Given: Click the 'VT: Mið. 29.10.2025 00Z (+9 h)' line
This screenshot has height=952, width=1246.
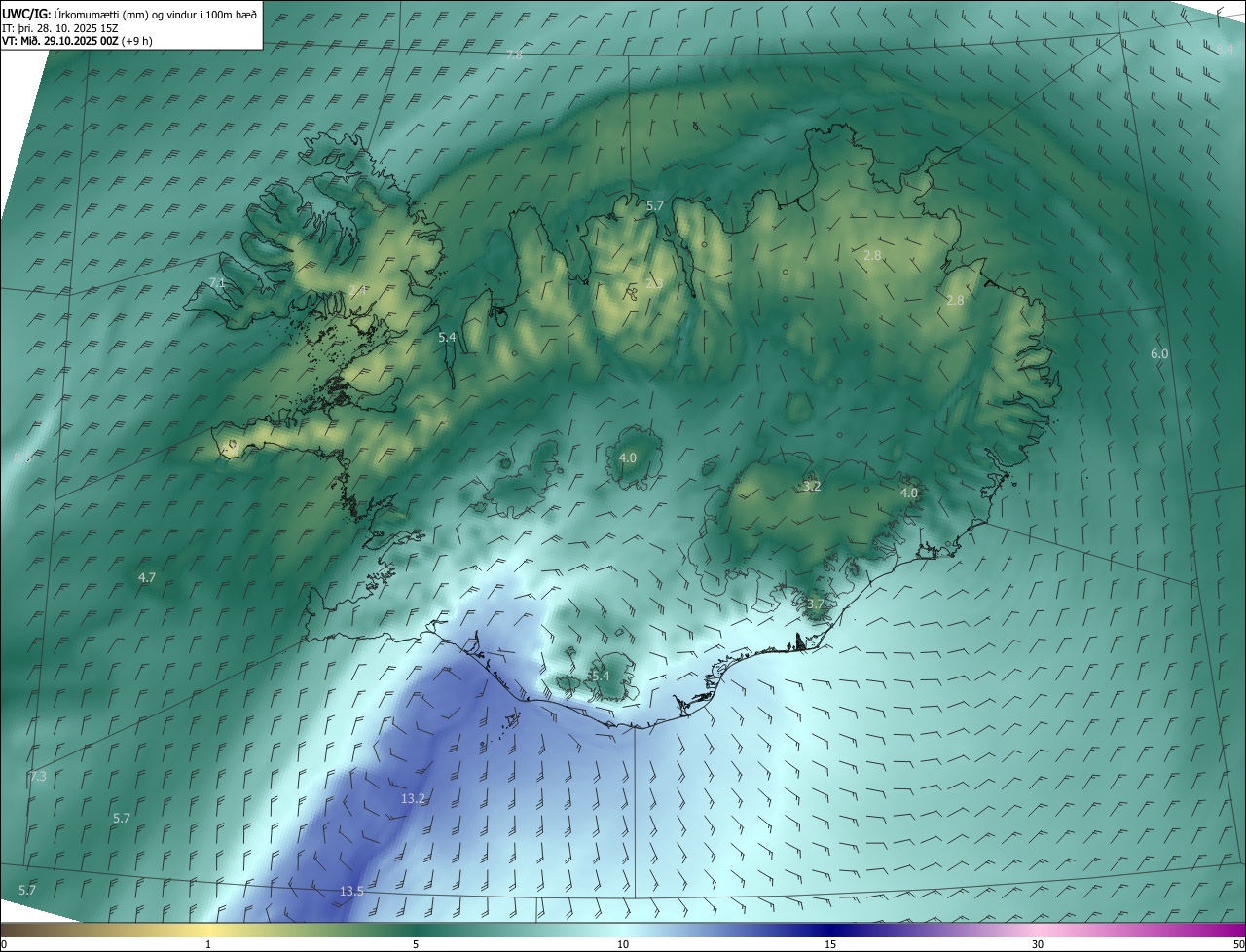Looking at the screenshot, I should 77,41.
